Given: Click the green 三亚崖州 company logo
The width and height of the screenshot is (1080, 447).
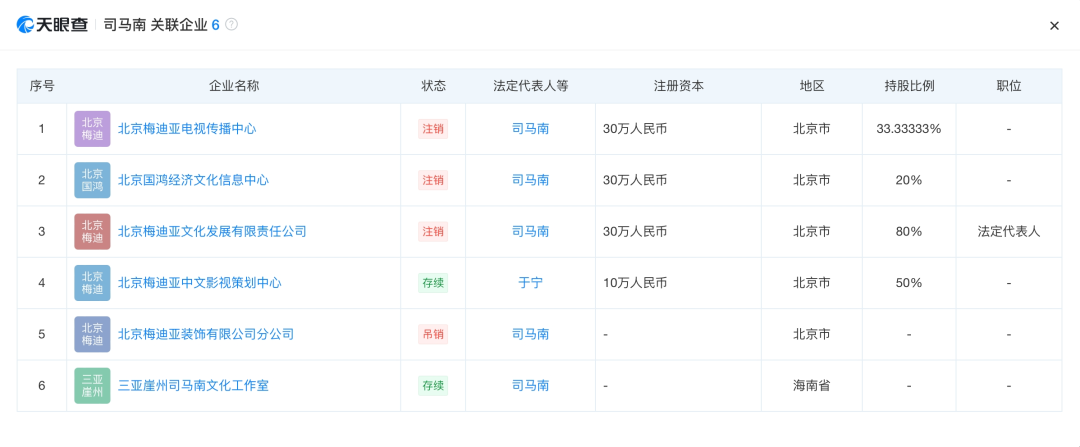Looking at the screenshot, I should click(92, 386).
